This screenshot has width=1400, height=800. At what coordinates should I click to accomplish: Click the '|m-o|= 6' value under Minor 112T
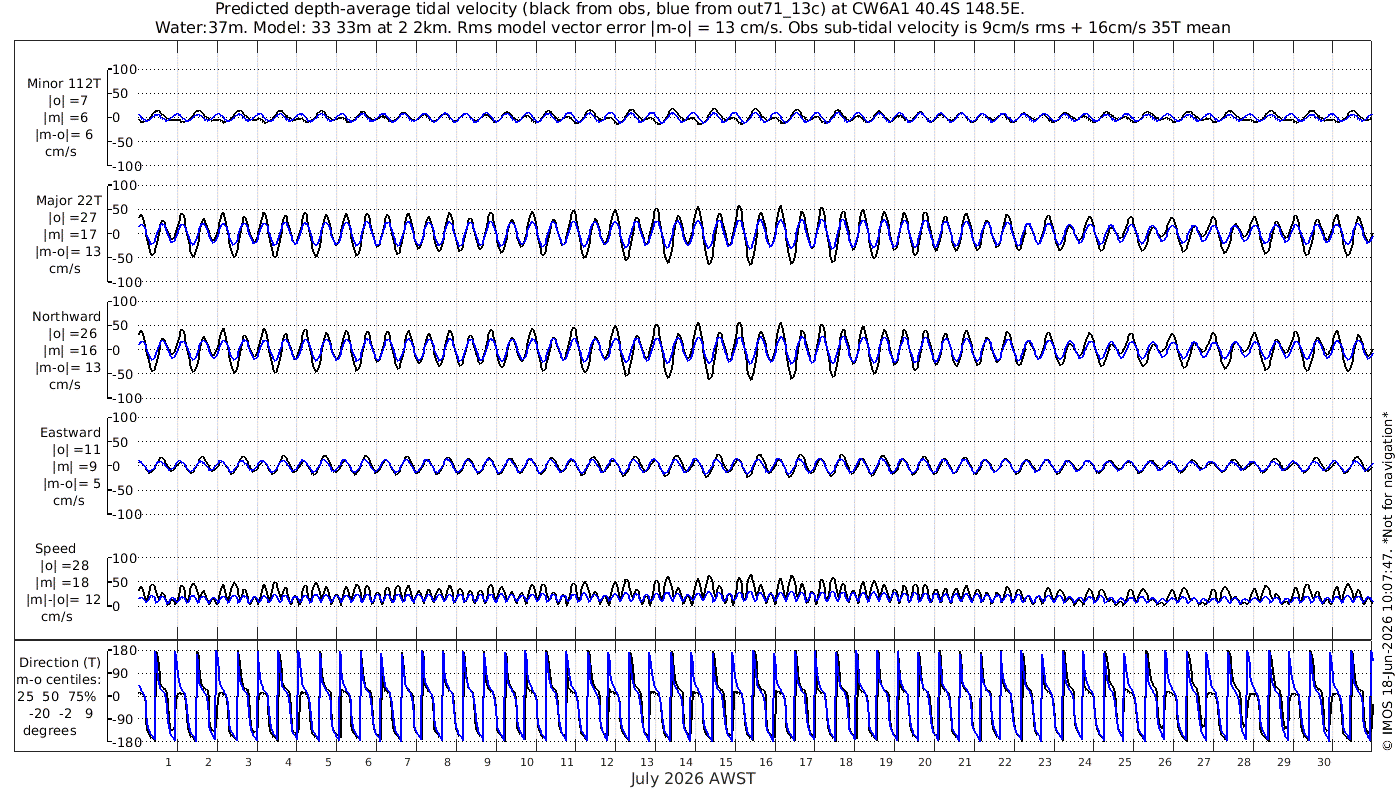click(67, 134)
